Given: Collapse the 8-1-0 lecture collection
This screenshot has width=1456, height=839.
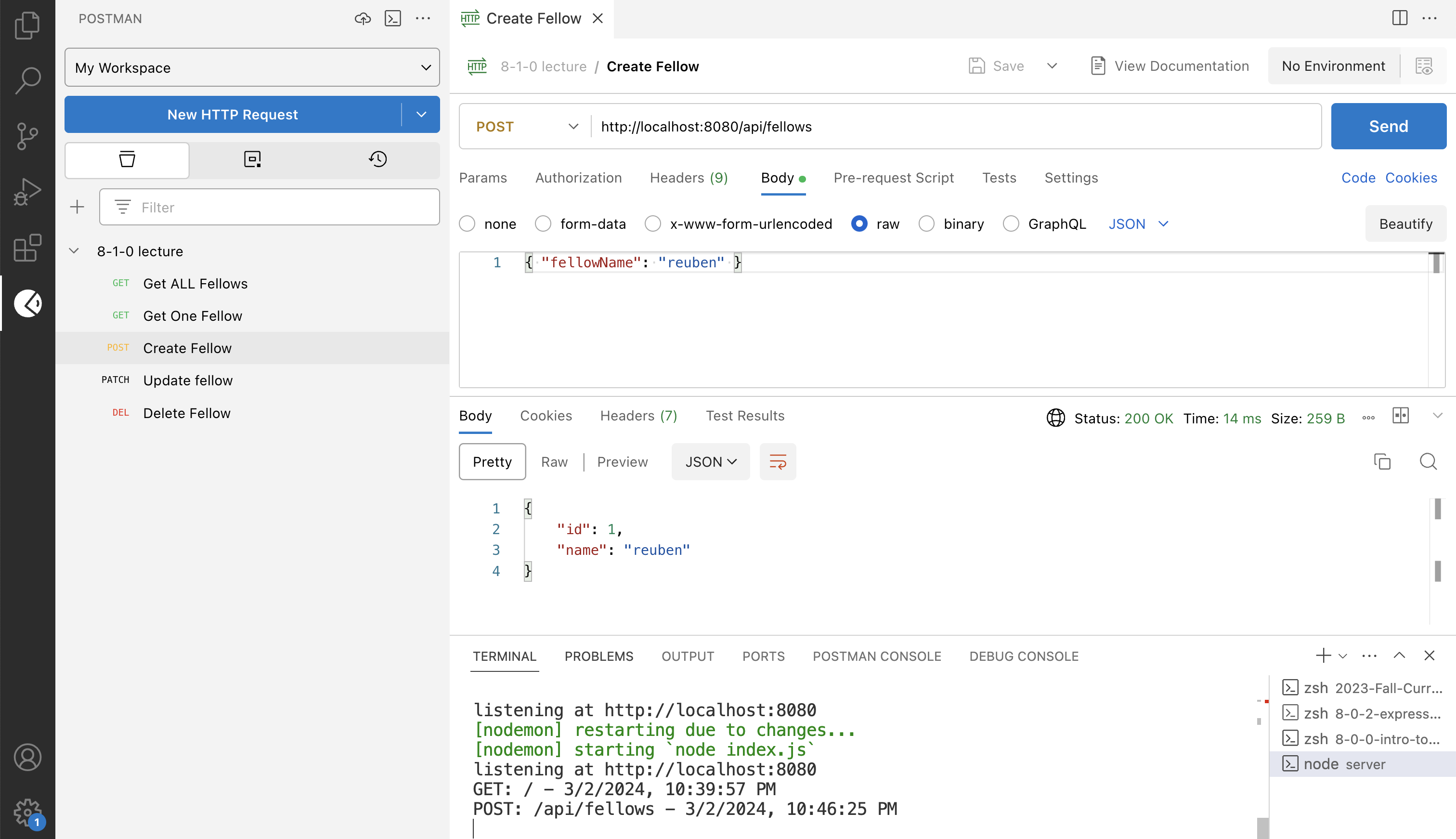Looking at the screenshot, I should 74,251.
